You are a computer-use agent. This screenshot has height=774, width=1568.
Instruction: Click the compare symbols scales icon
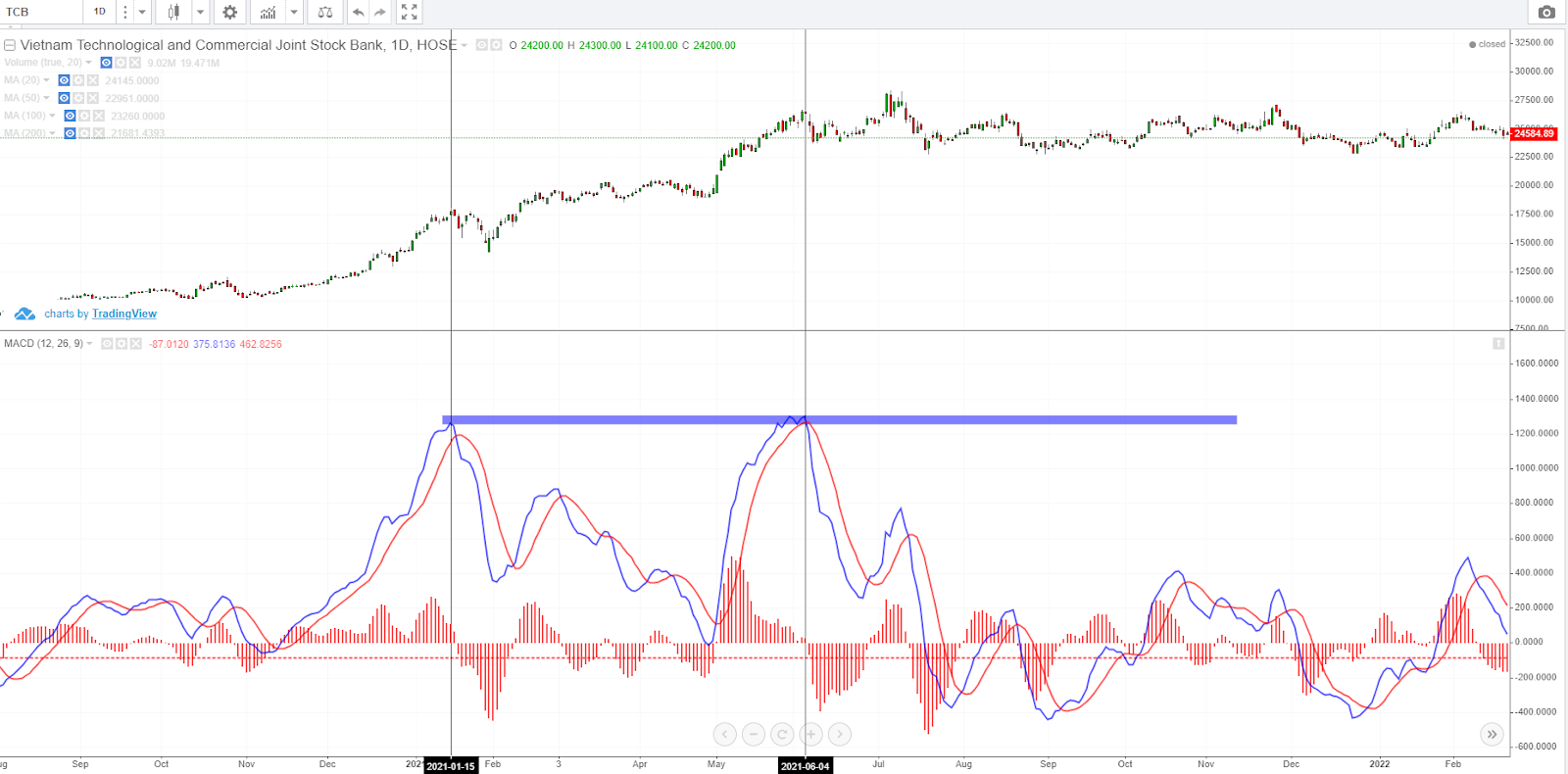click(x=325, y=12)
